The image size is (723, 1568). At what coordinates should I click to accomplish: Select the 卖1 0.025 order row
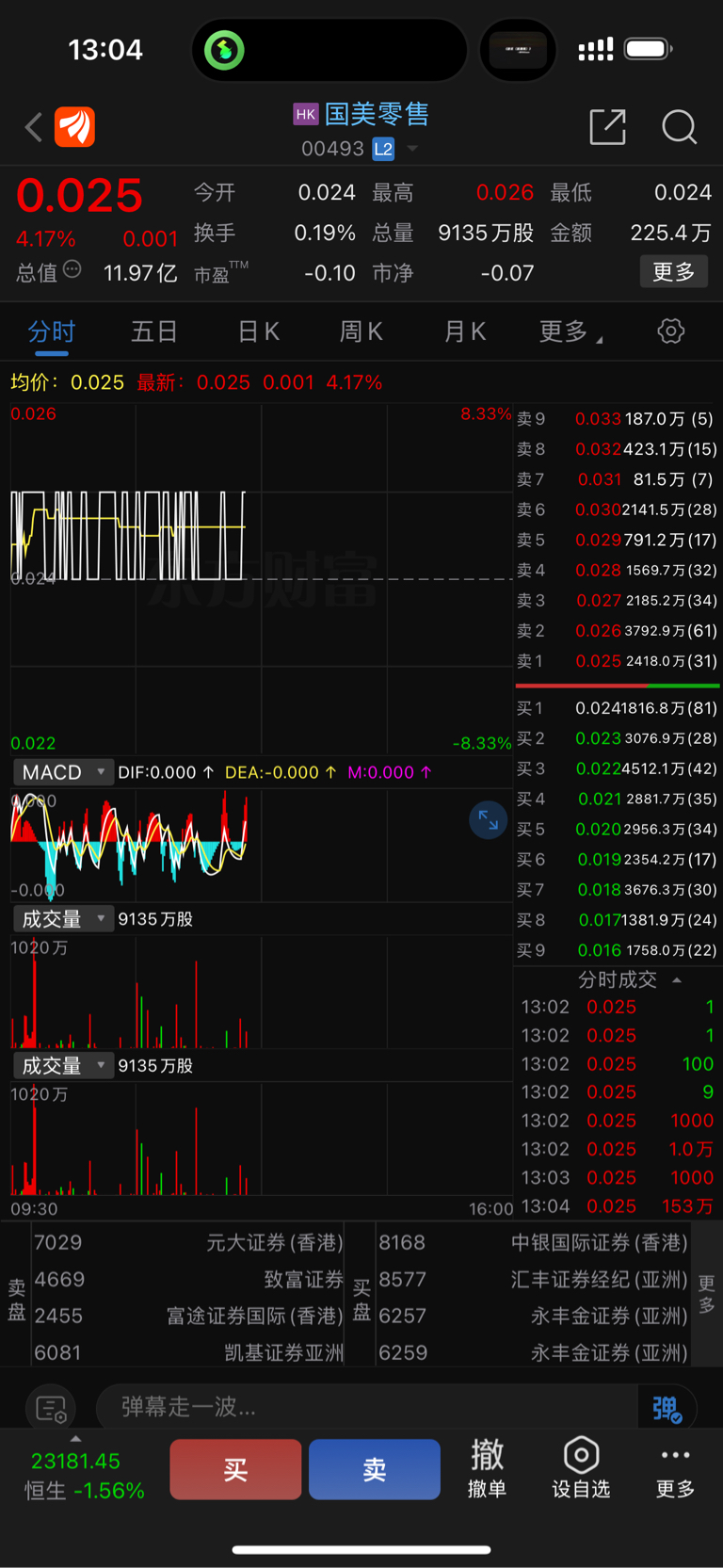618,661
